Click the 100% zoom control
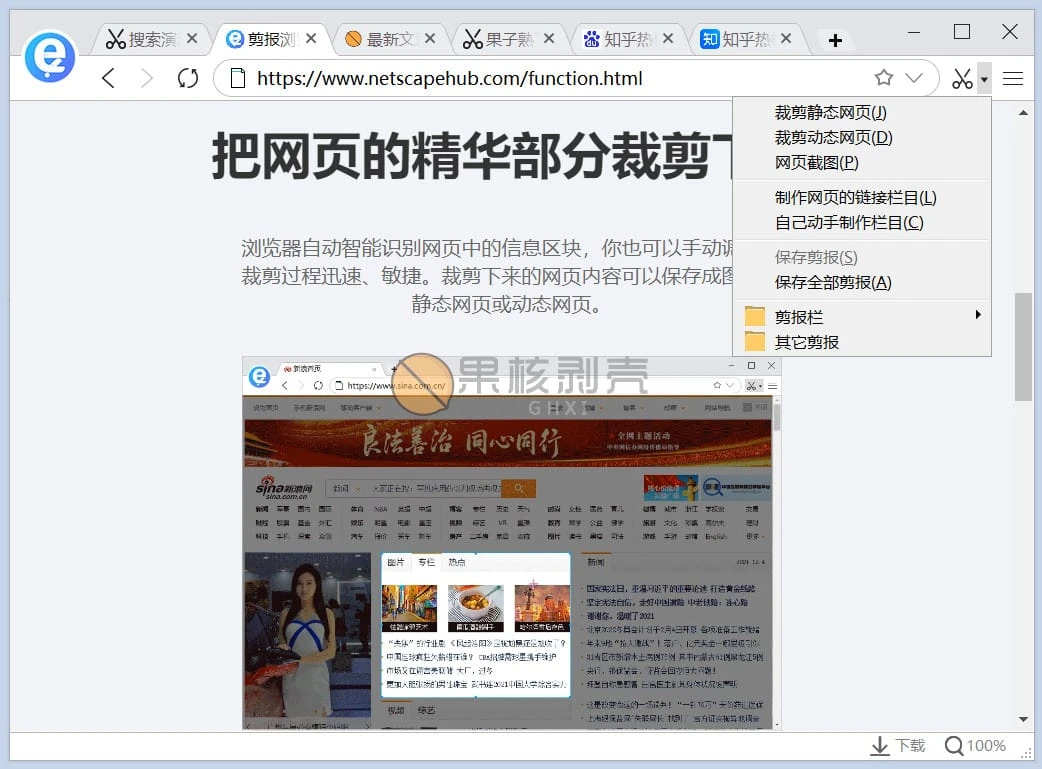The image size is (1042, 769). point(976,746)
